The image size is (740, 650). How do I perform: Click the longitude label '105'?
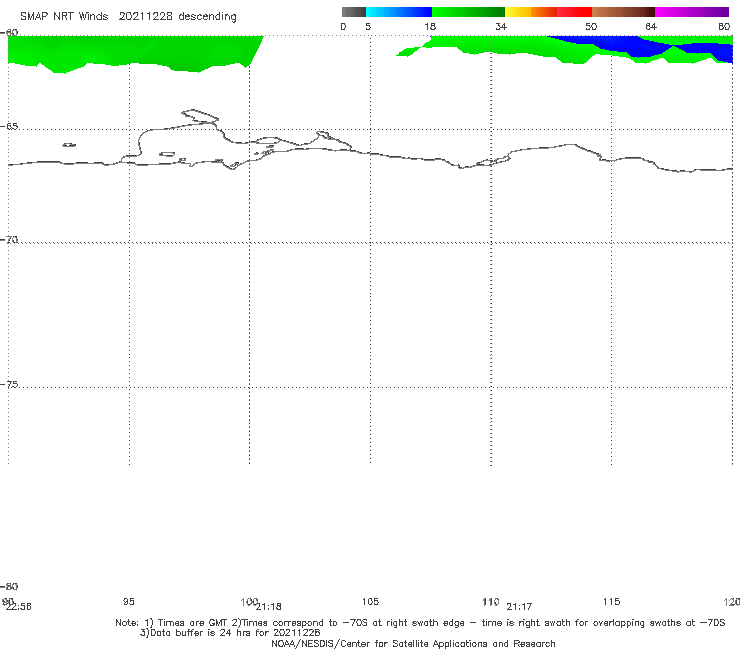370,602
